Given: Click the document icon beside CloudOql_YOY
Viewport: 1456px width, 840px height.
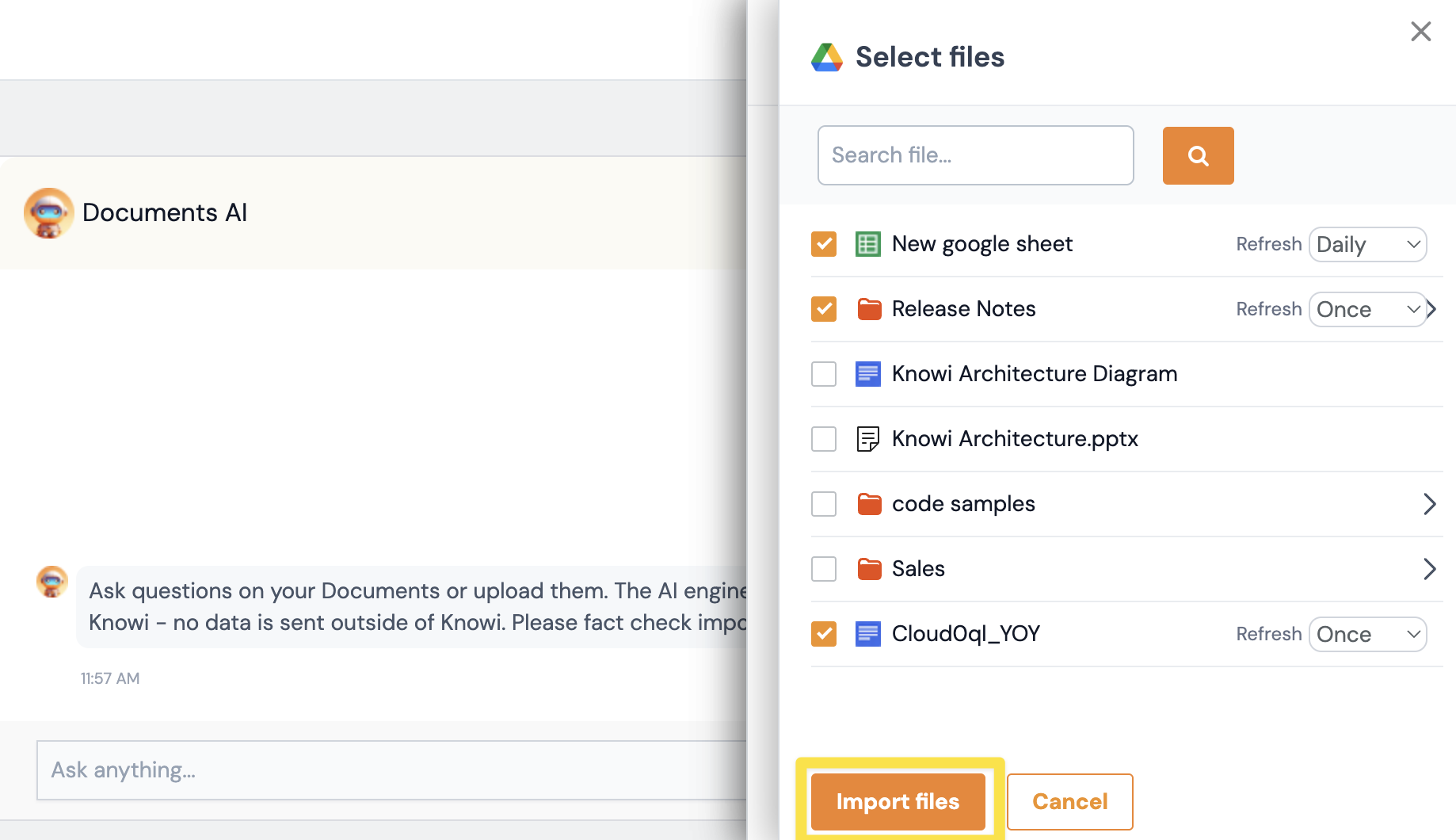Looking at the screenshot, I should tap(868, 633).
